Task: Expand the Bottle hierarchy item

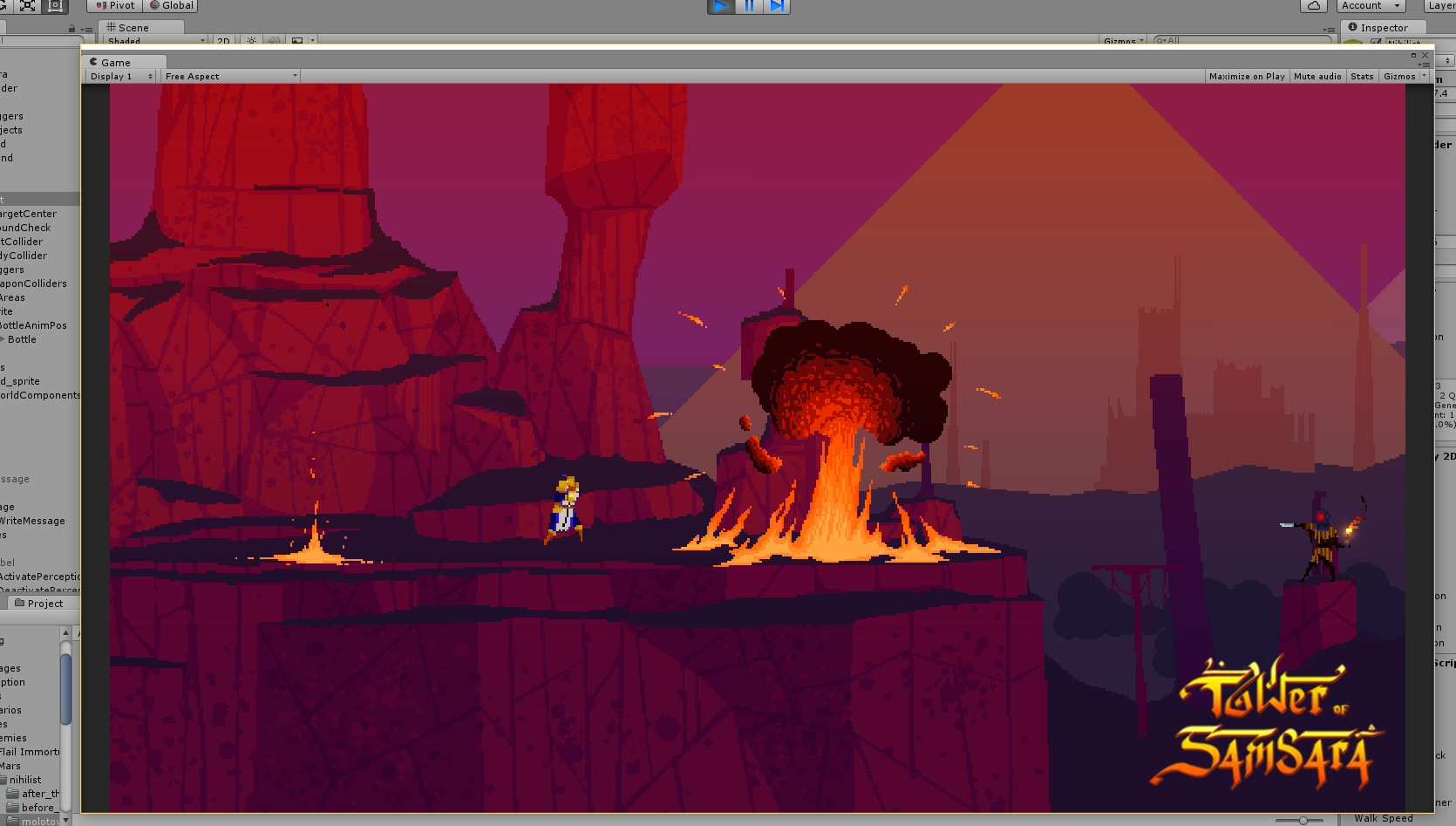Action: click(3, 339)
